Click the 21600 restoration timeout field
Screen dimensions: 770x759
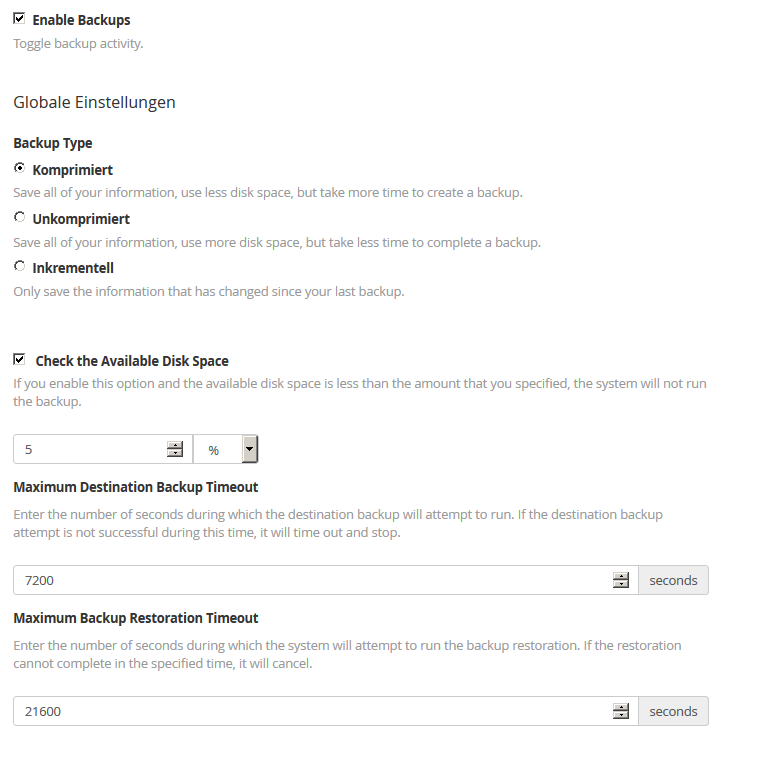[326, 711]
